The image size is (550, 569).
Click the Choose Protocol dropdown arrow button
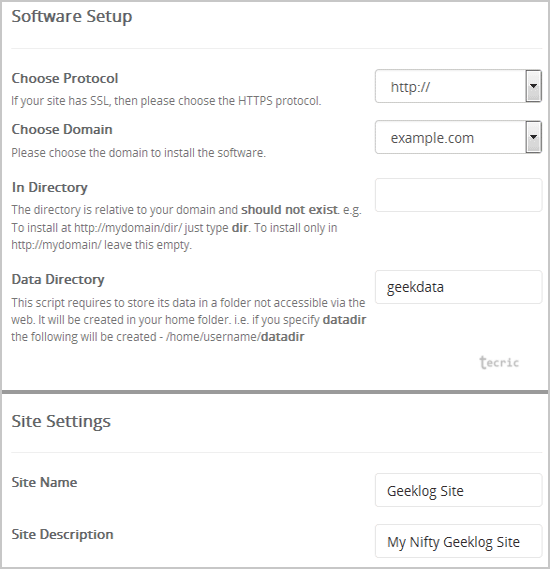tap(533, 86)
